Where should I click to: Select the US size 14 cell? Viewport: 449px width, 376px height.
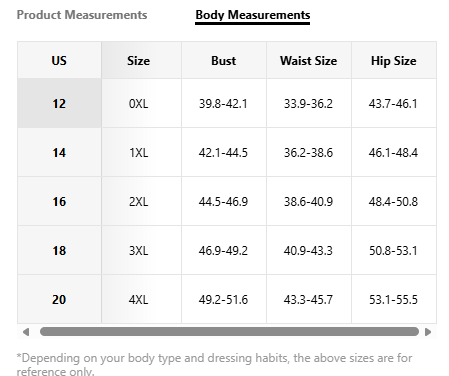(59, 152)
